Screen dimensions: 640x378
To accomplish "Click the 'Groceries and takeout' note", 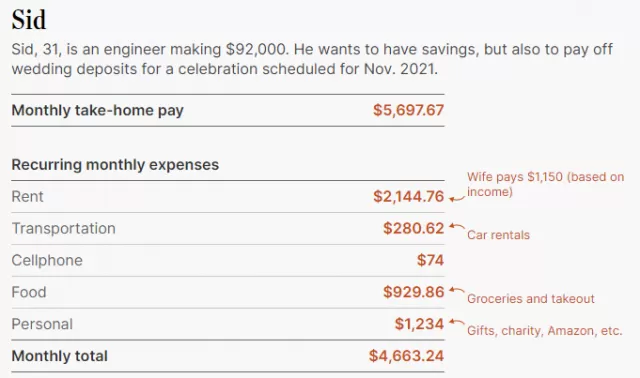I will point(531,299).
